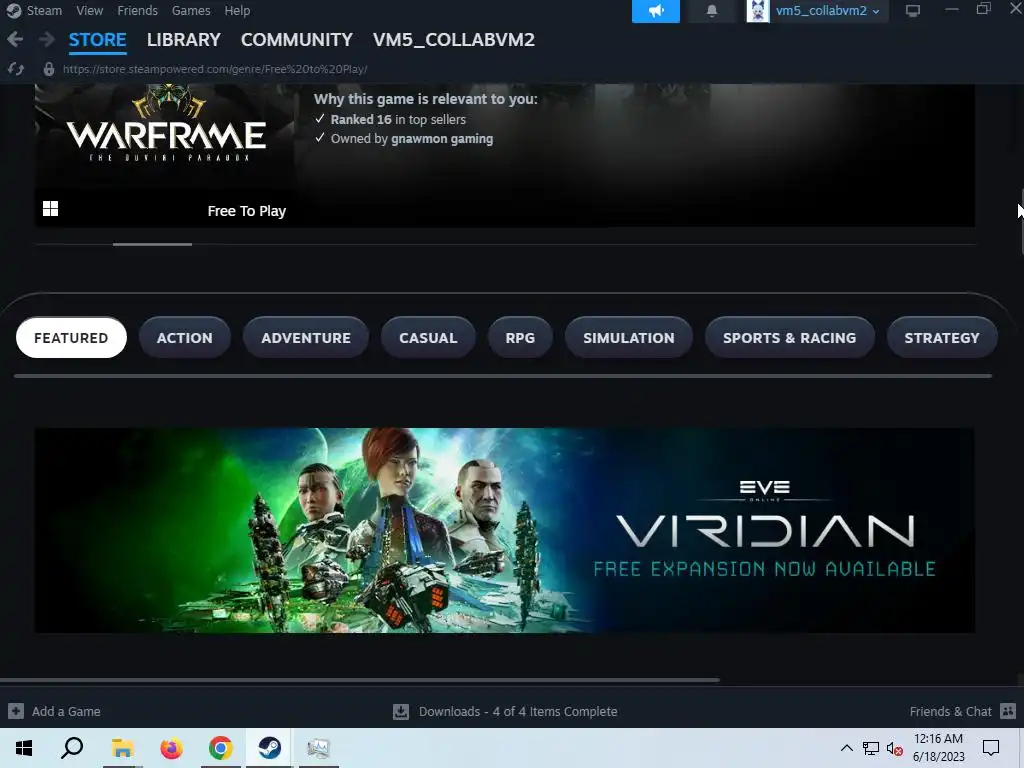Select the SIMULATION category tab
The width and height of the screenshot is (1024, 768).
(x=628, y=338)
